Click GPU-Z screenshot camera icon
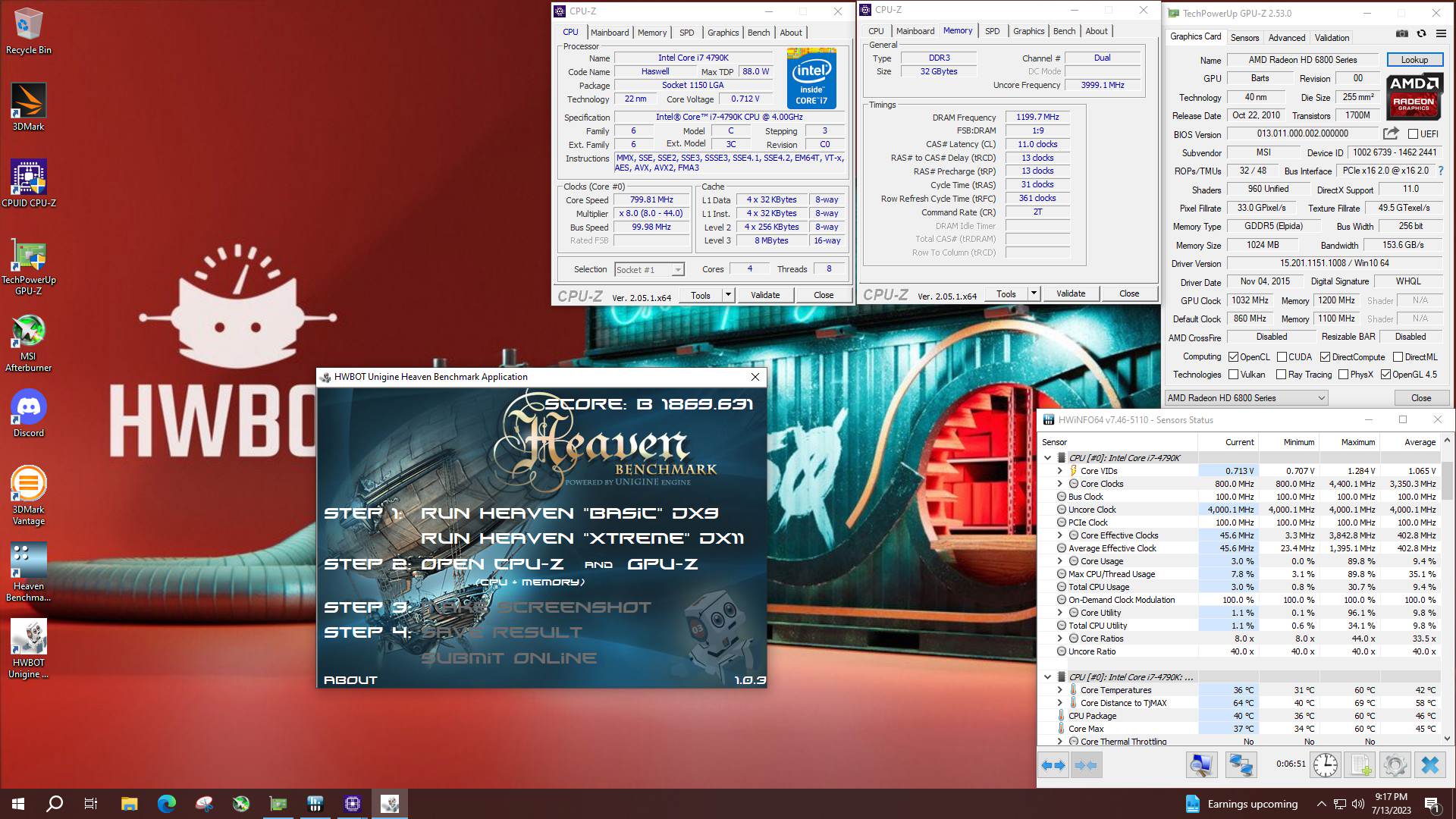 click(x=1402, y=33)
